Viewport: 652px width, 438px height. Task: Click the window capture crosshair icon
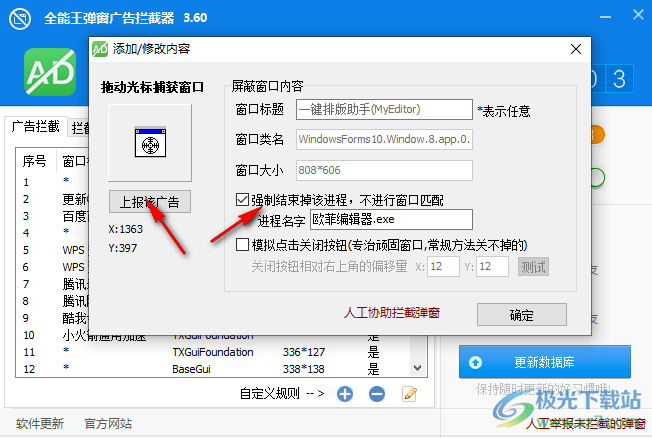click(150, 143)
